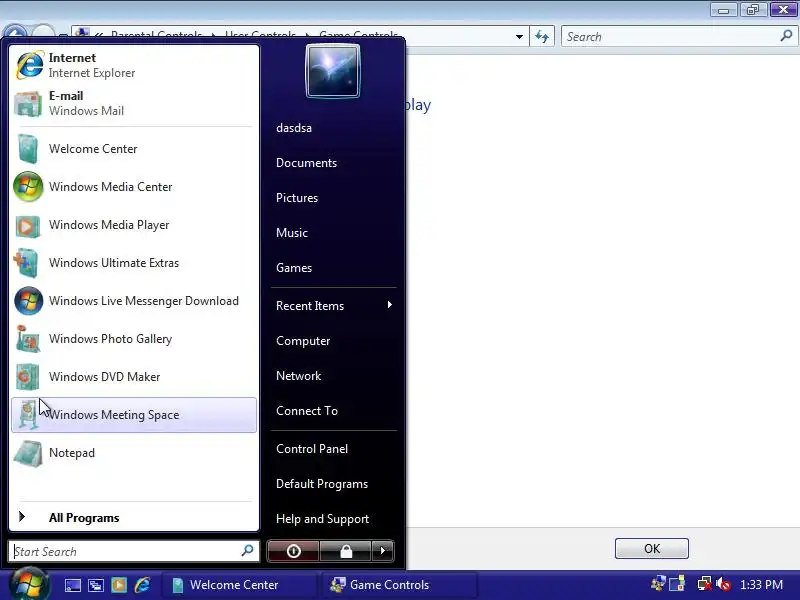Click the muted volume tray icon
The width and height of the screenshot is (800, 600).
click(723, 584)
